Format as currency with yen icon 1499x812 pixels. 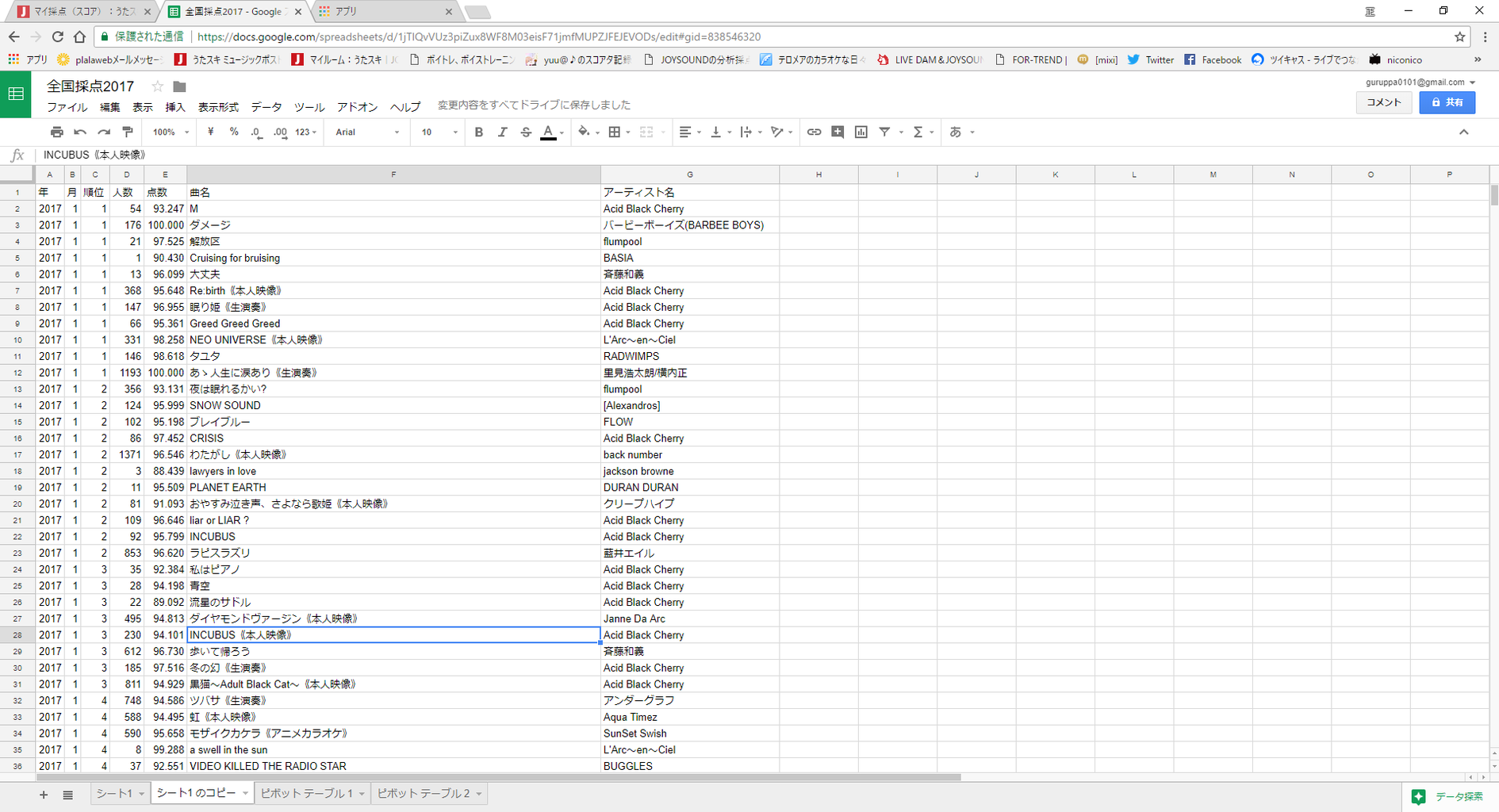tap(210, 132)
